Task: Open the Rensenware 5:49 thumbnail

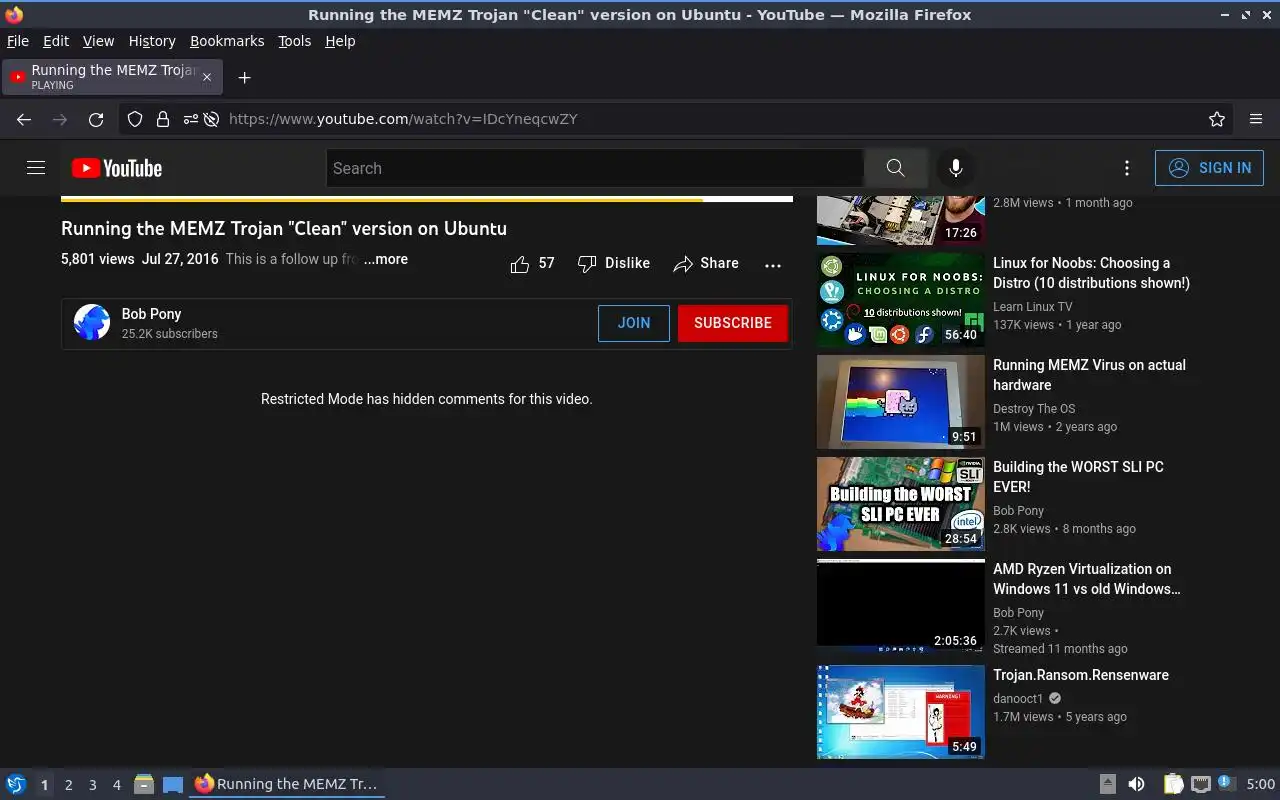Action: click(901, 712)
